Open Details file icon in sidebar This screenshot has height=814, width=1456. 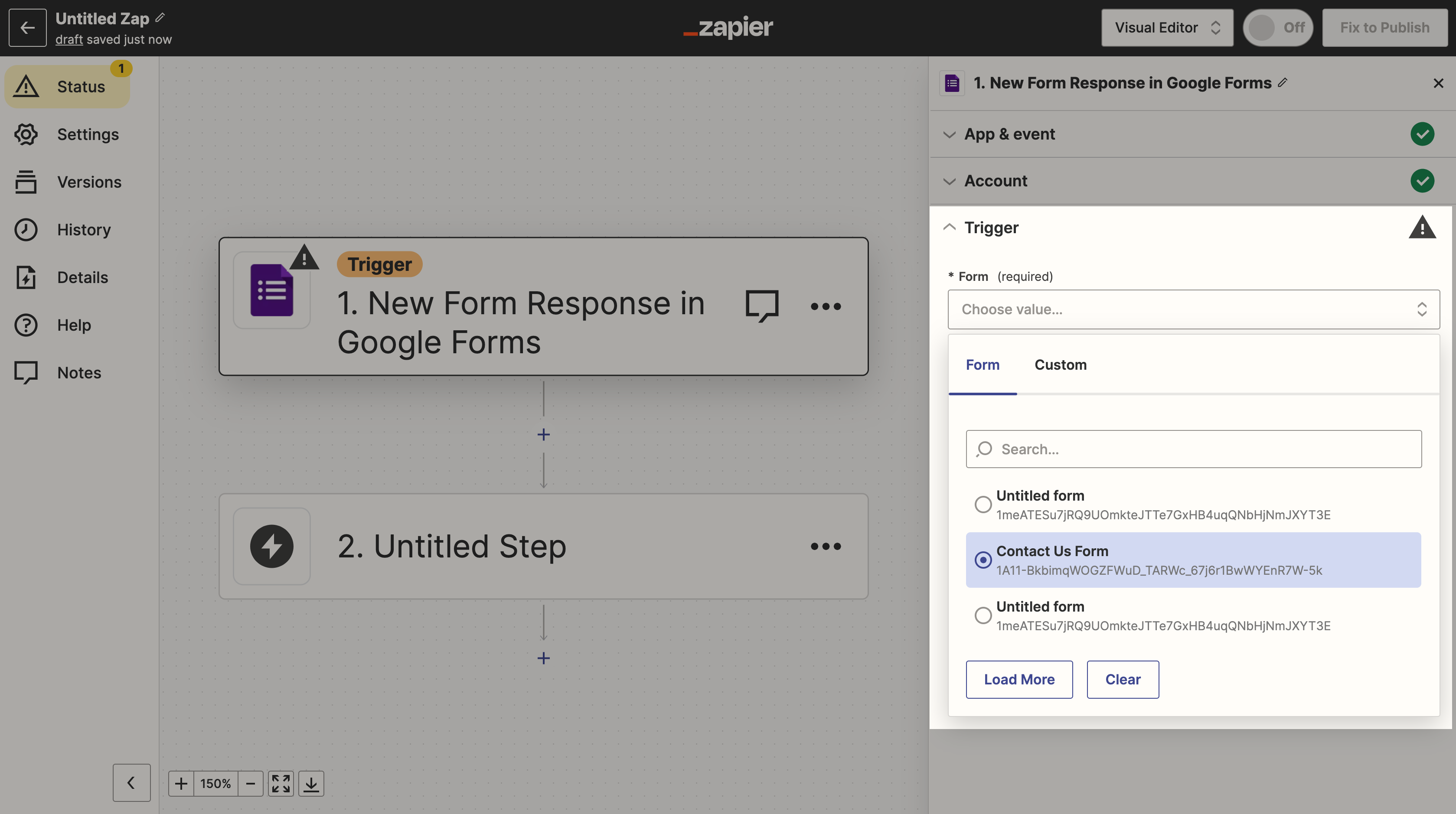[26, 277]
